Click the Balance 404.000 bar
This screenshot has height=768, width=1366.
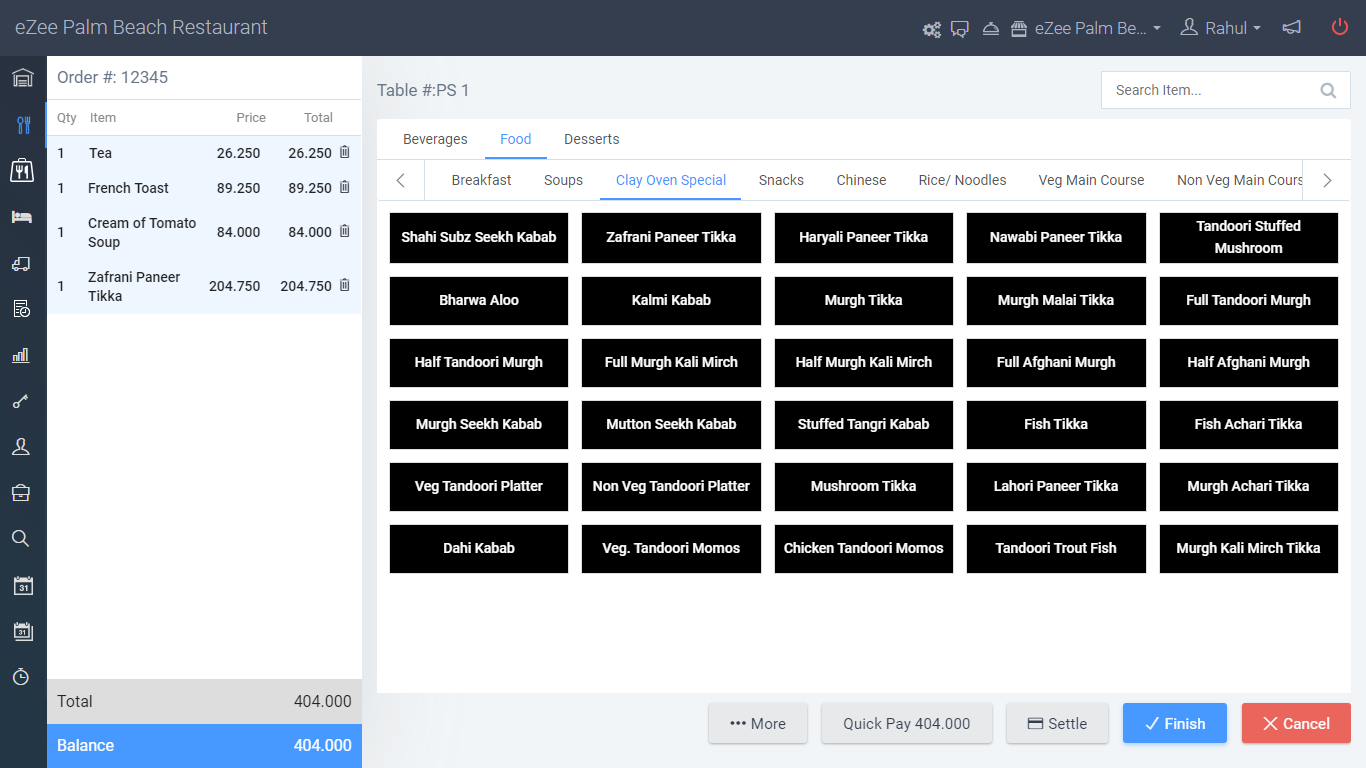point(204,746)
